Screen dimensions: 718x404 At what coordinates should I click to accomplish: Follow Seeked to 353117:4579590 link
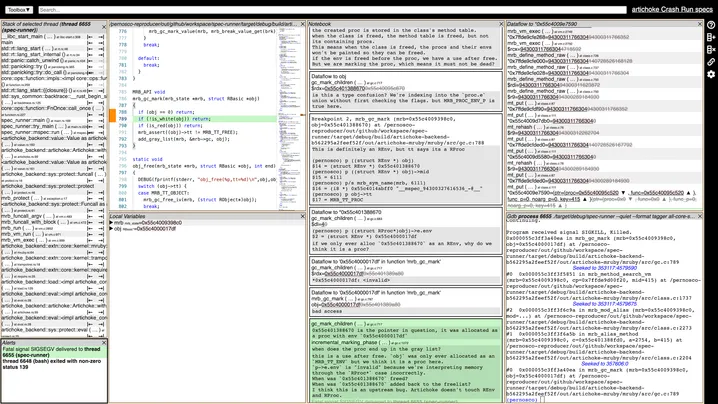click(x=604, y=268)
